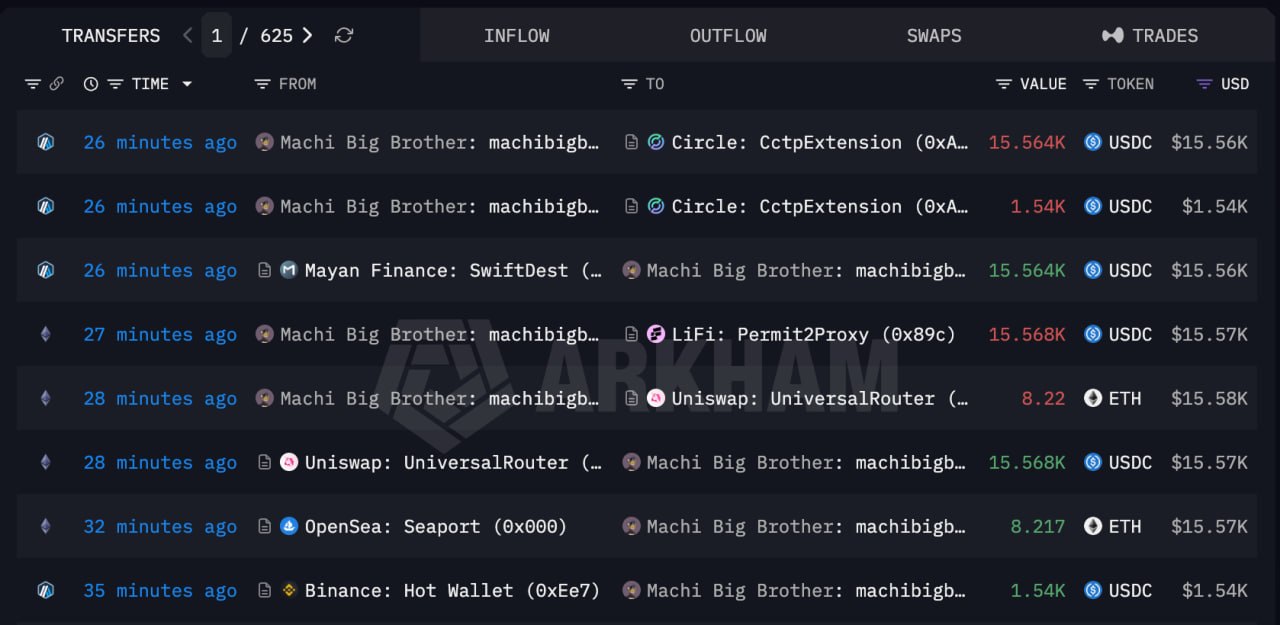Open the 32 minutes ago transaction link

click(x=160, y=526)
